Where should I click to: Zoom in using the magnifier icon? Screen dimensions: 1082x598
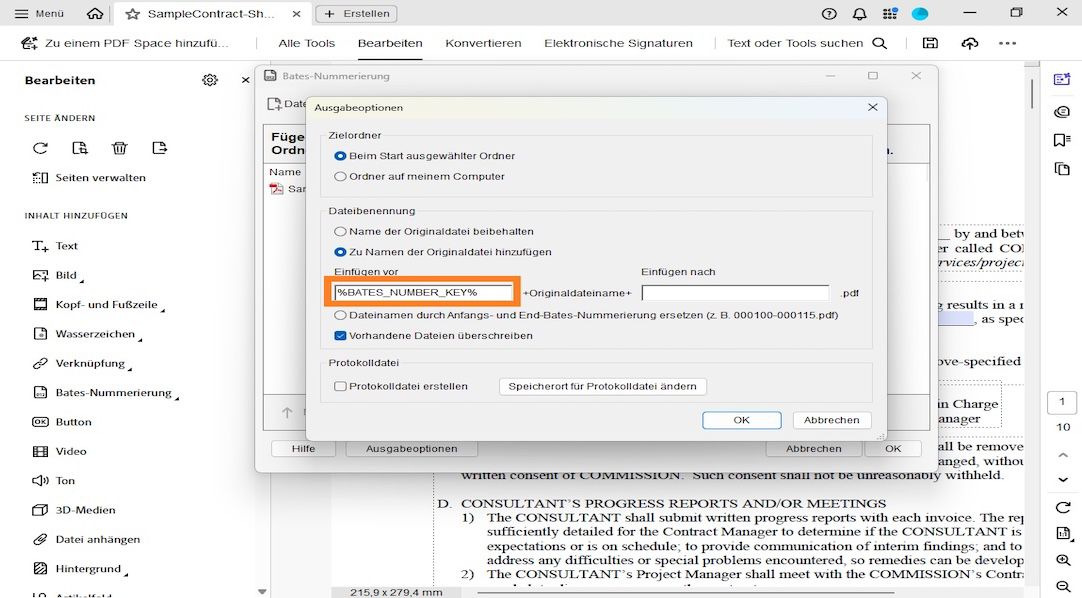pos(1063,561)
